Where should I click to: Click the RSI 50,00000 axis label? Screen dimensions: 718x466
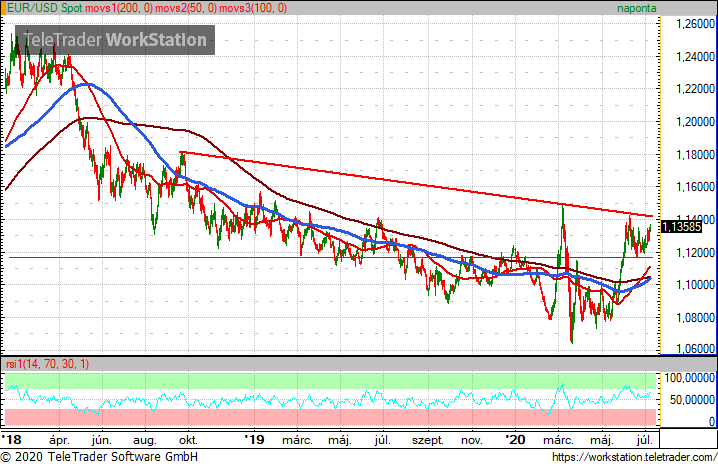pyautogui.click(x=692, y=400)
